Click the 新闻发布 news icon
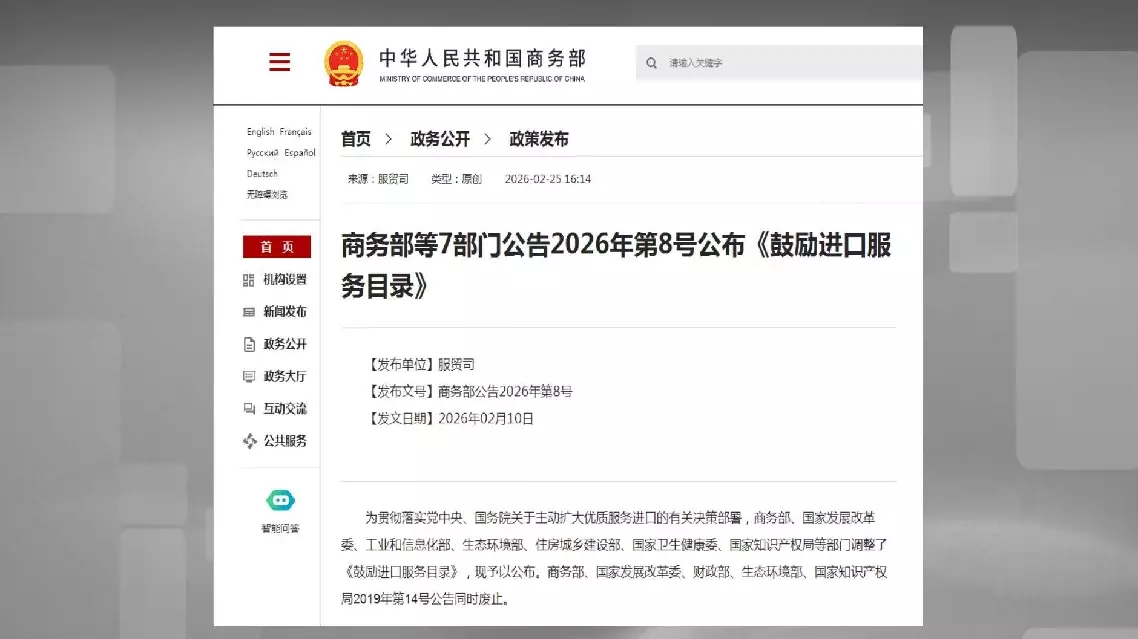Viewport: 1138px width, 639px height. coord(249,312)
